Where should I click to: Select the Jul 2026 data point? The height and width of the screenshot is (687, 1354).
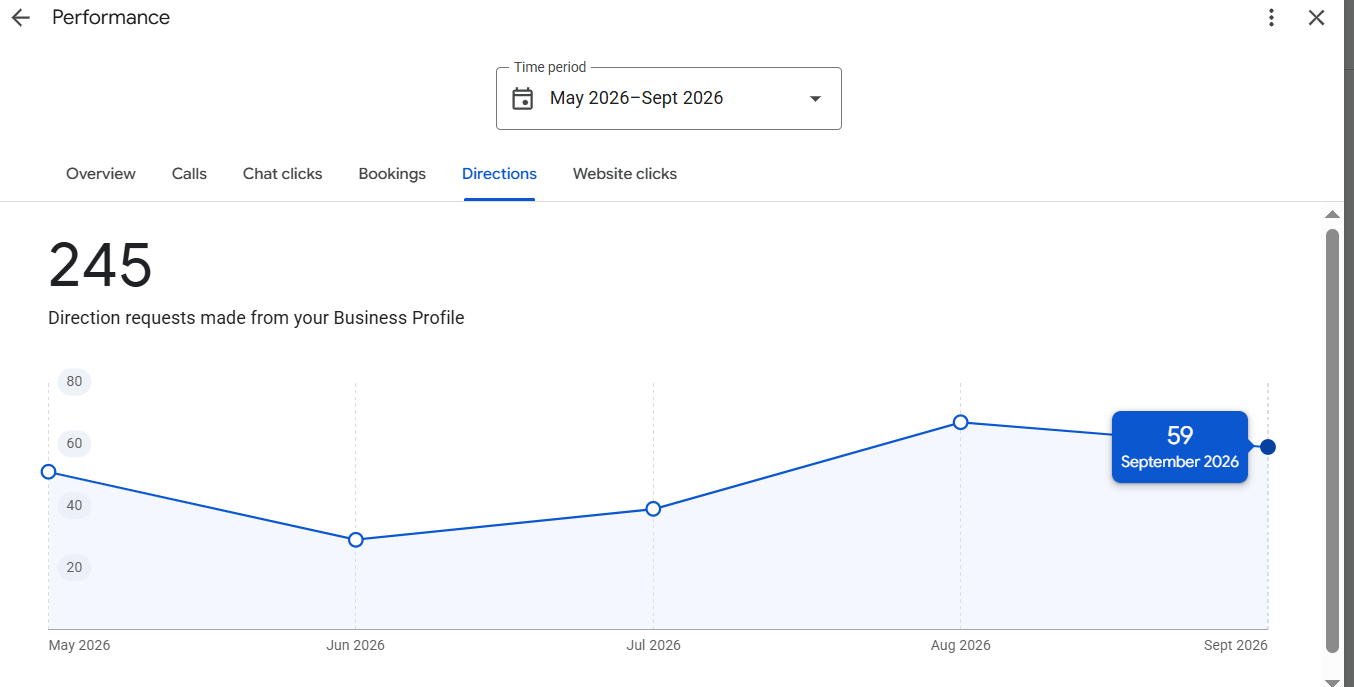pos(653,509)
